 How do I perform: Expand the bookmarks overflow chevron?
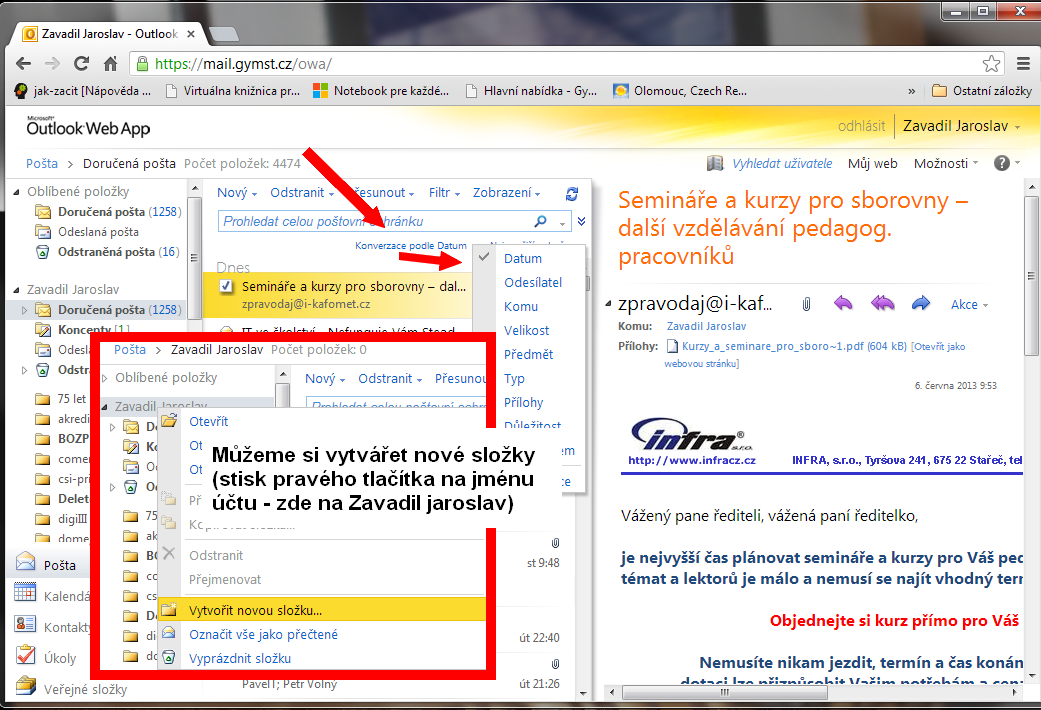coord(912,91)
